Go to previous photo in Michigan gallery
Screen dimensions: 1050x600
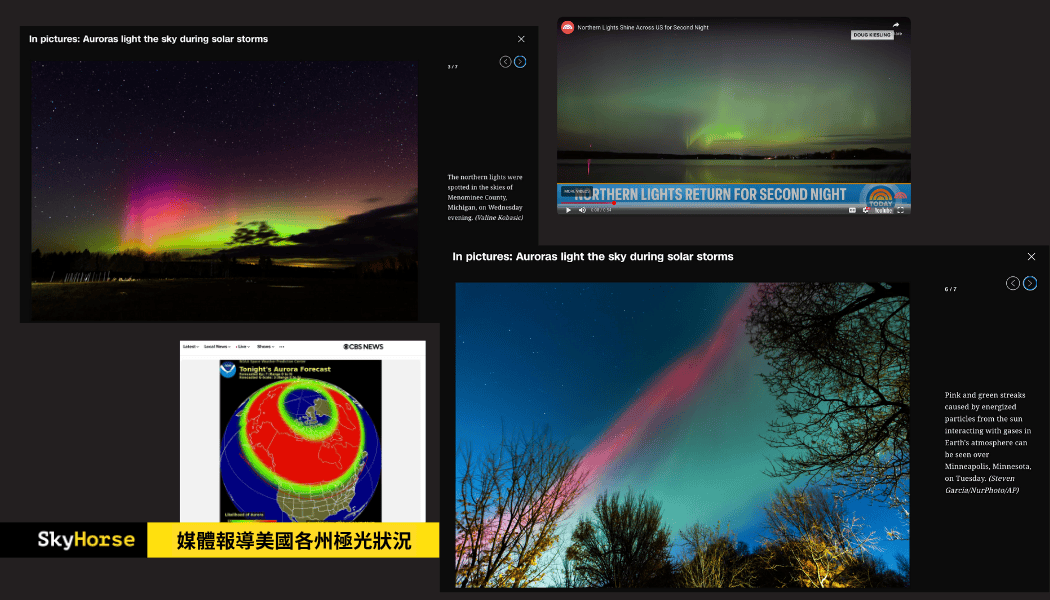point(505,62)
